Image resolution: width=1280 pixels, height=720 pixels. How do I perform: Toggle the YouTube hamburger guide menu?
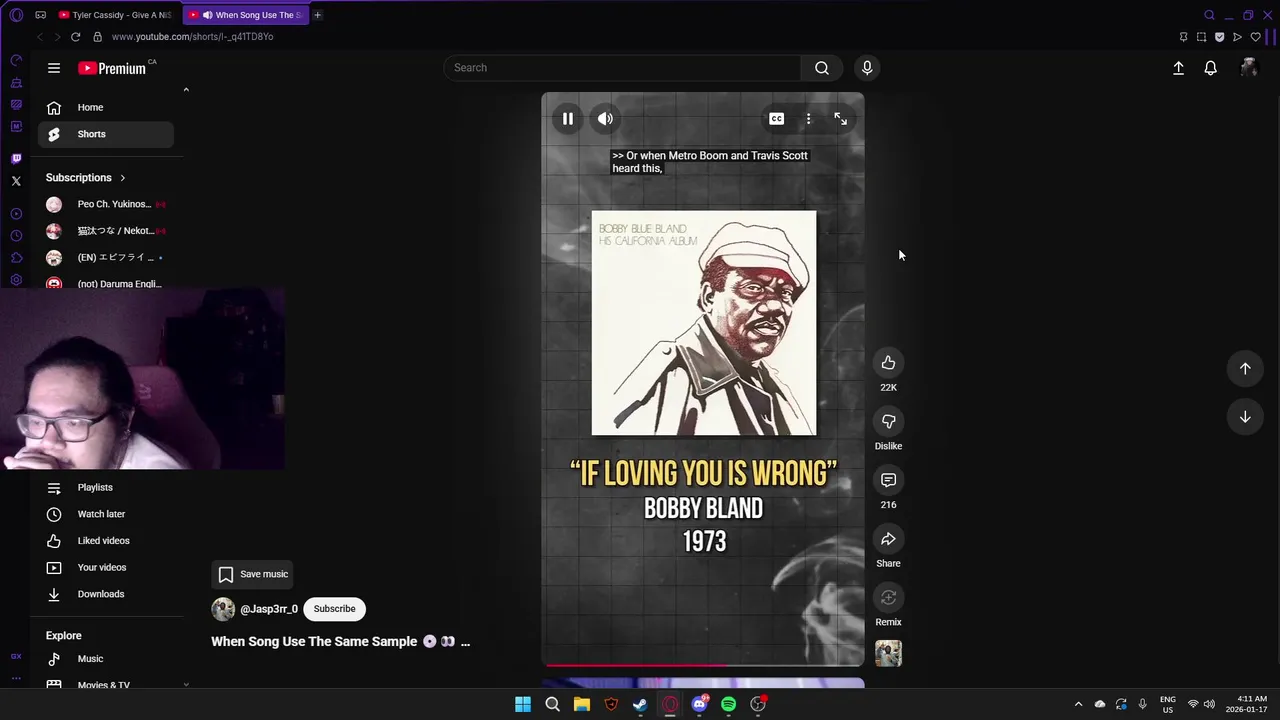tap(54, 68)
